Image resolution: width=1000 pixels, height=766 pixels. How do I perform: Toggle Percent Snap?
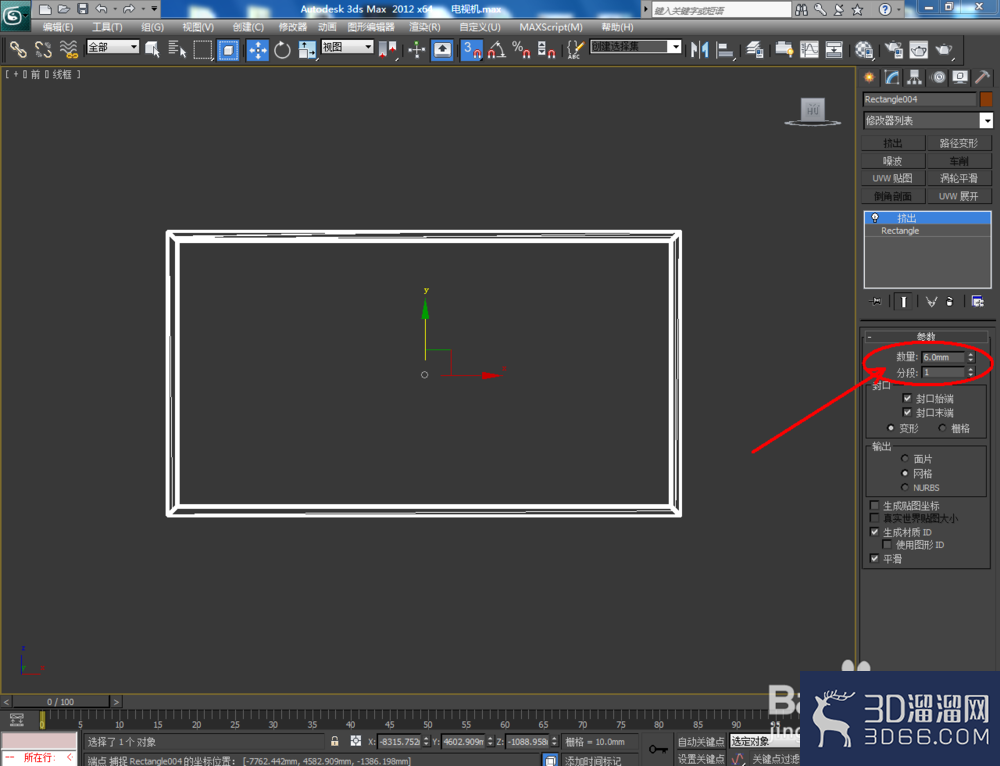(521, 50)
